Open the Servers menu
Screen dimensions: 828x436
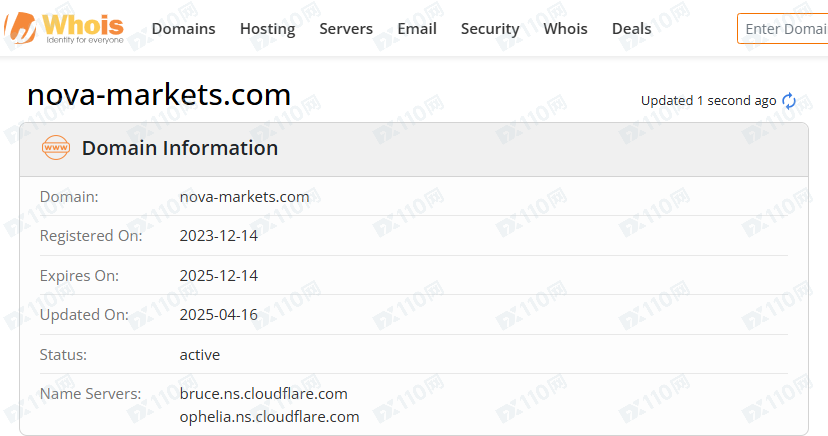pos(346,29)
